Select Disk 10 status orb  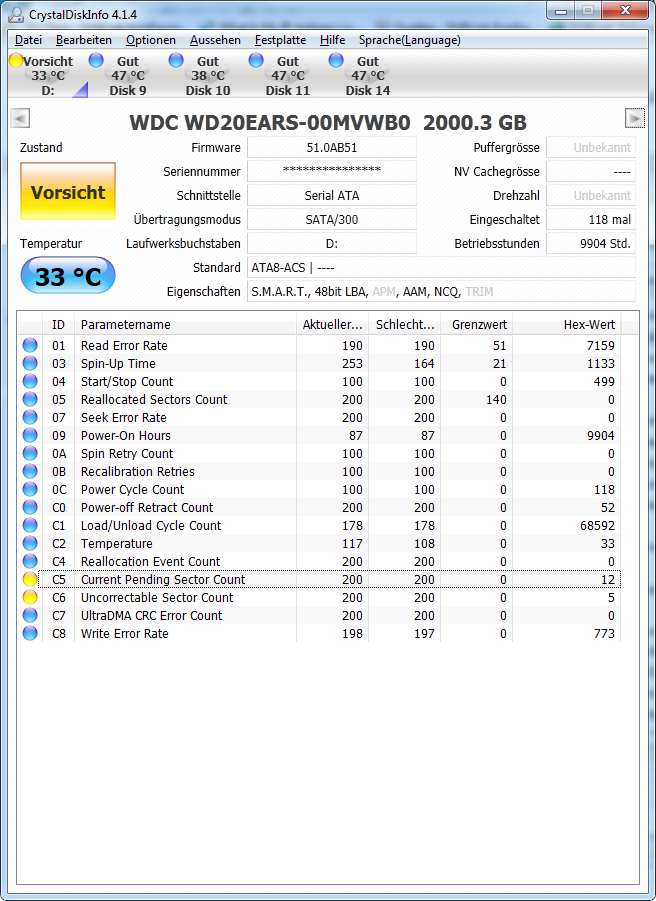coord(176,60)
